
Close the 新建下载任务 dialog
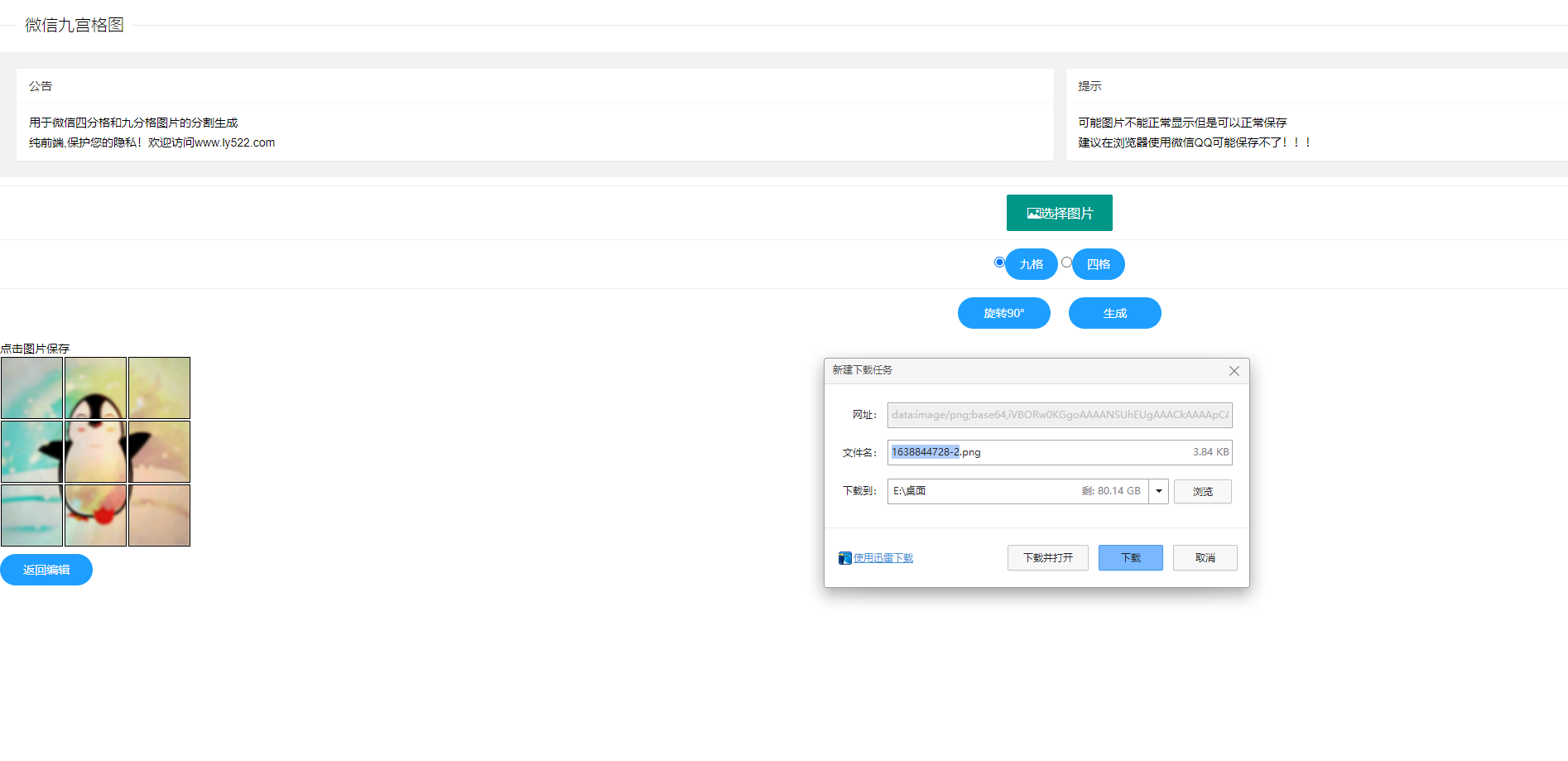[1234, 371]
